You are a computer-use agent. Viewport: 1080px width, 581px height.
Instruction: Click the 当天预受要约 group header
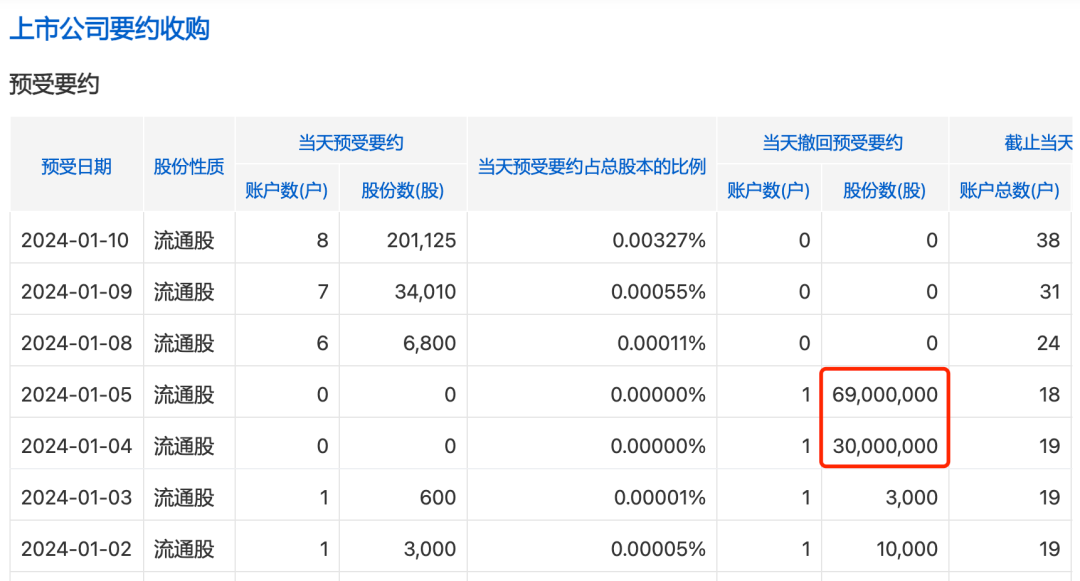pyautogui.click(x=351, y=143)
